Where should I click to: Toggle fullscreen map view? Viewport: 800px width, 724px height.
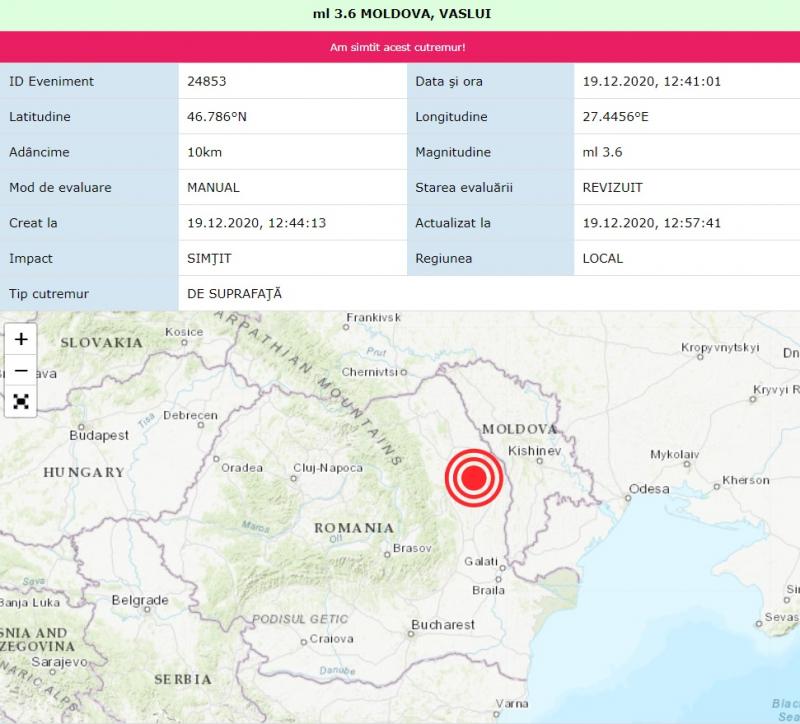coord(21,402)
